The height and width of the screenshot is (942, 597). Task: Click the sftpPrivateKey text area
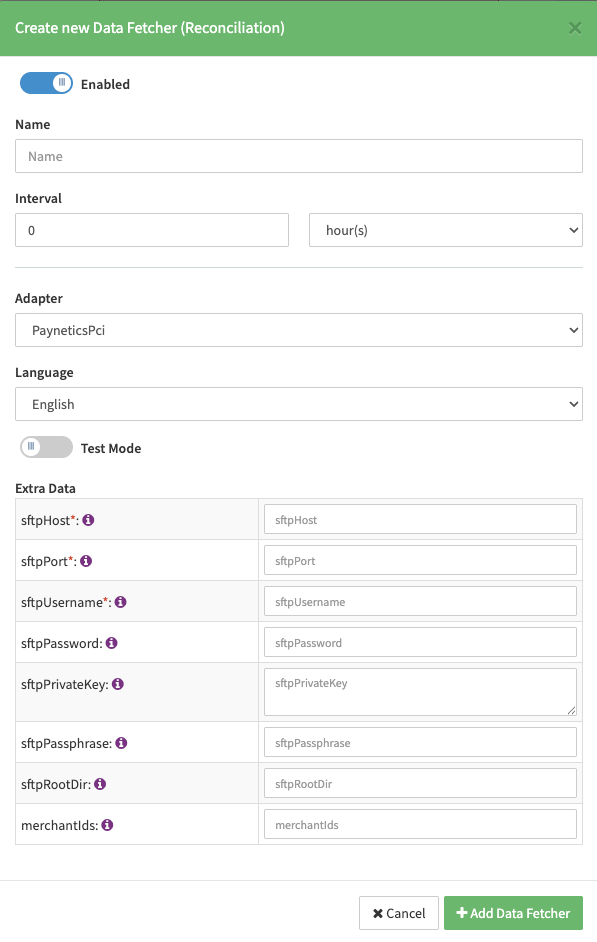[x=420, y=692]
